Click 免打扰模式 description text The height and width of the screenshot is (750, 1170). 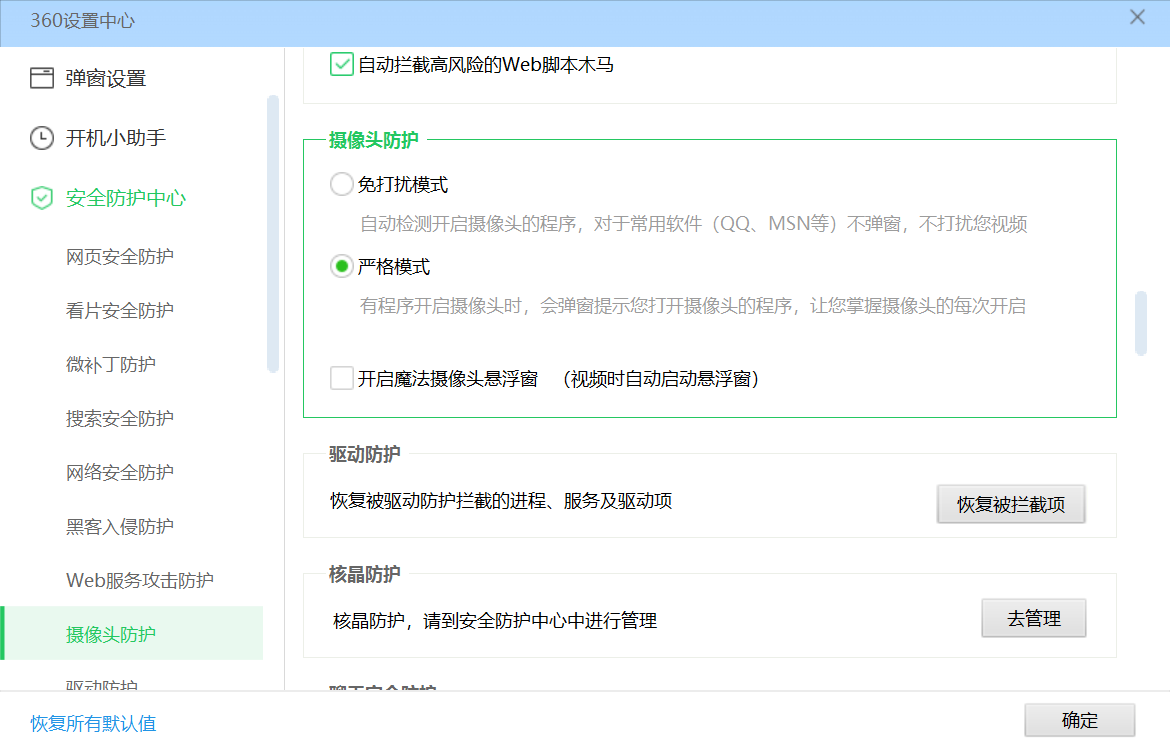click(693, 224)
